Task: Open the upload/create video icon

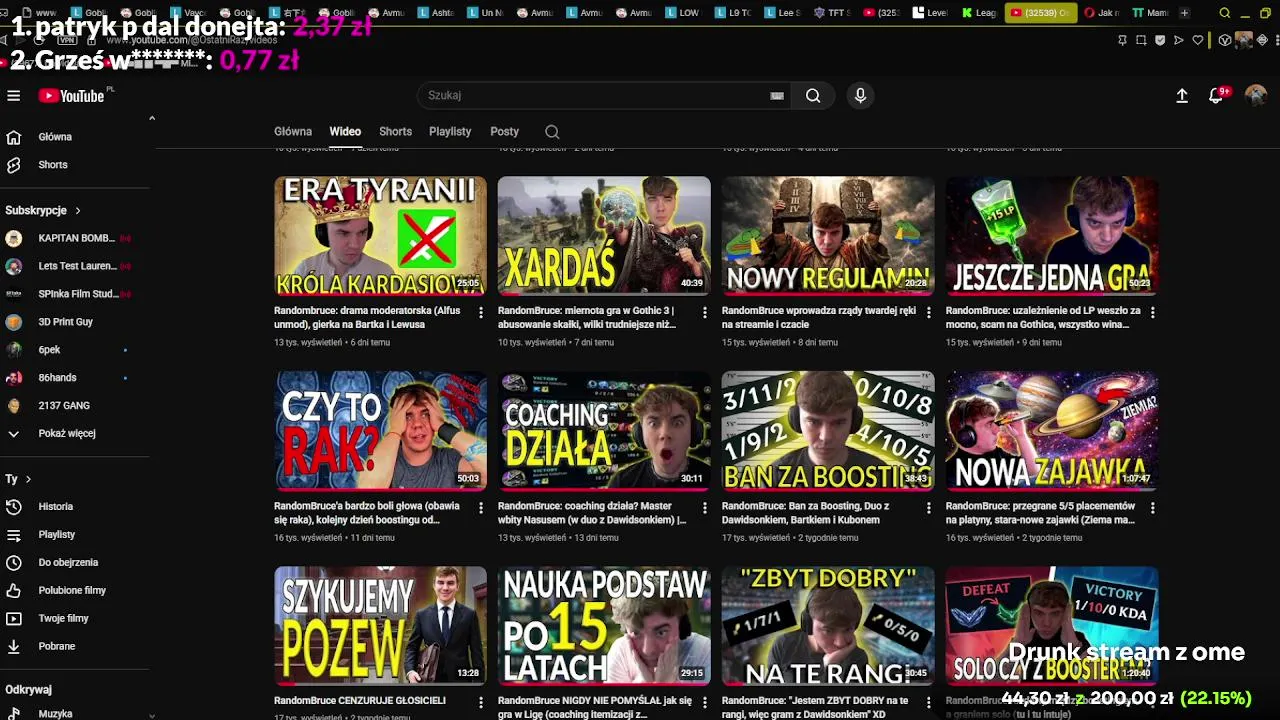Action: point(1181,95)
